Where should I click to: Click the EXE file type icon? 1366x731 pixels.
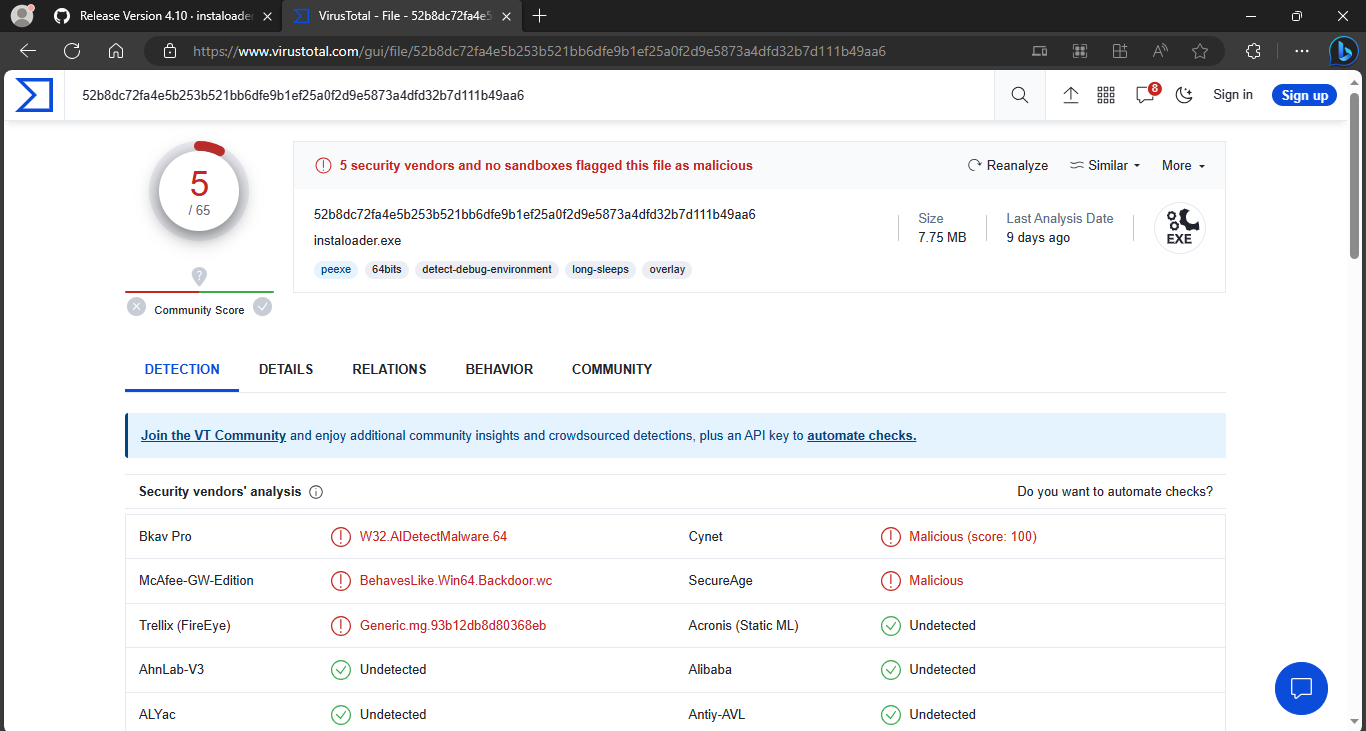click(x=1180, y=228)
